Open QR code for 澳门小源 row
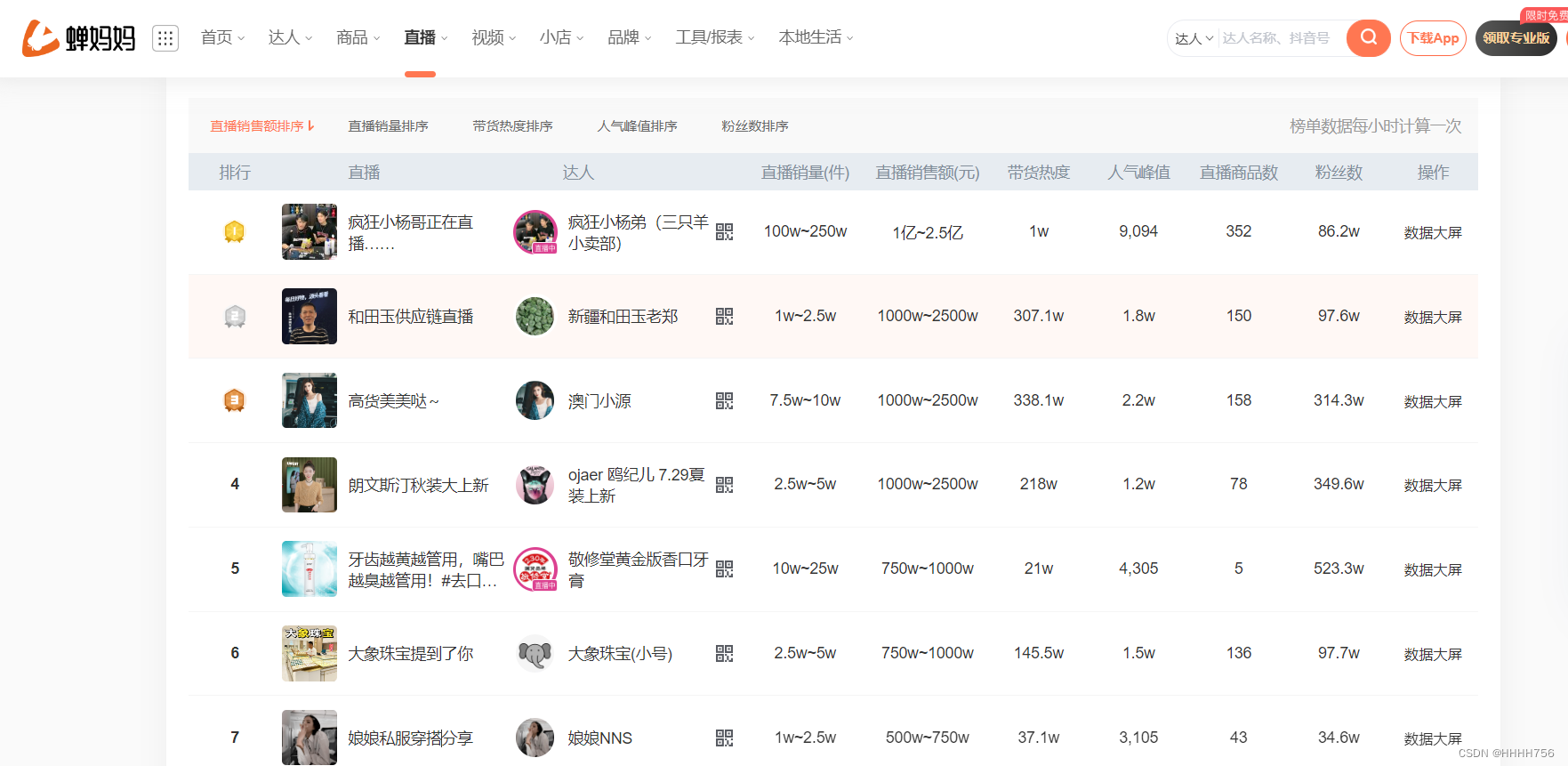1568x766 pixels. tap(724, 400)
